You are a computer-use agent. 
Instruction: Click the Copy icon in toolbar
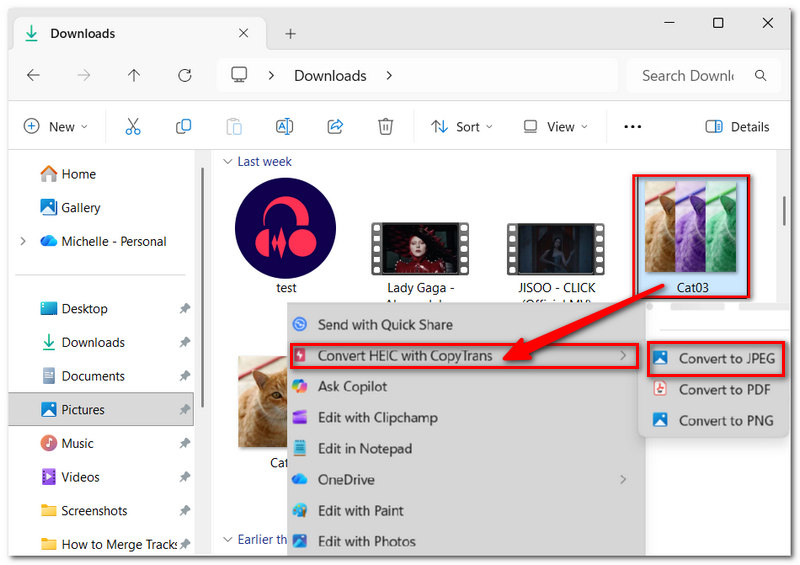coord(183,126)
